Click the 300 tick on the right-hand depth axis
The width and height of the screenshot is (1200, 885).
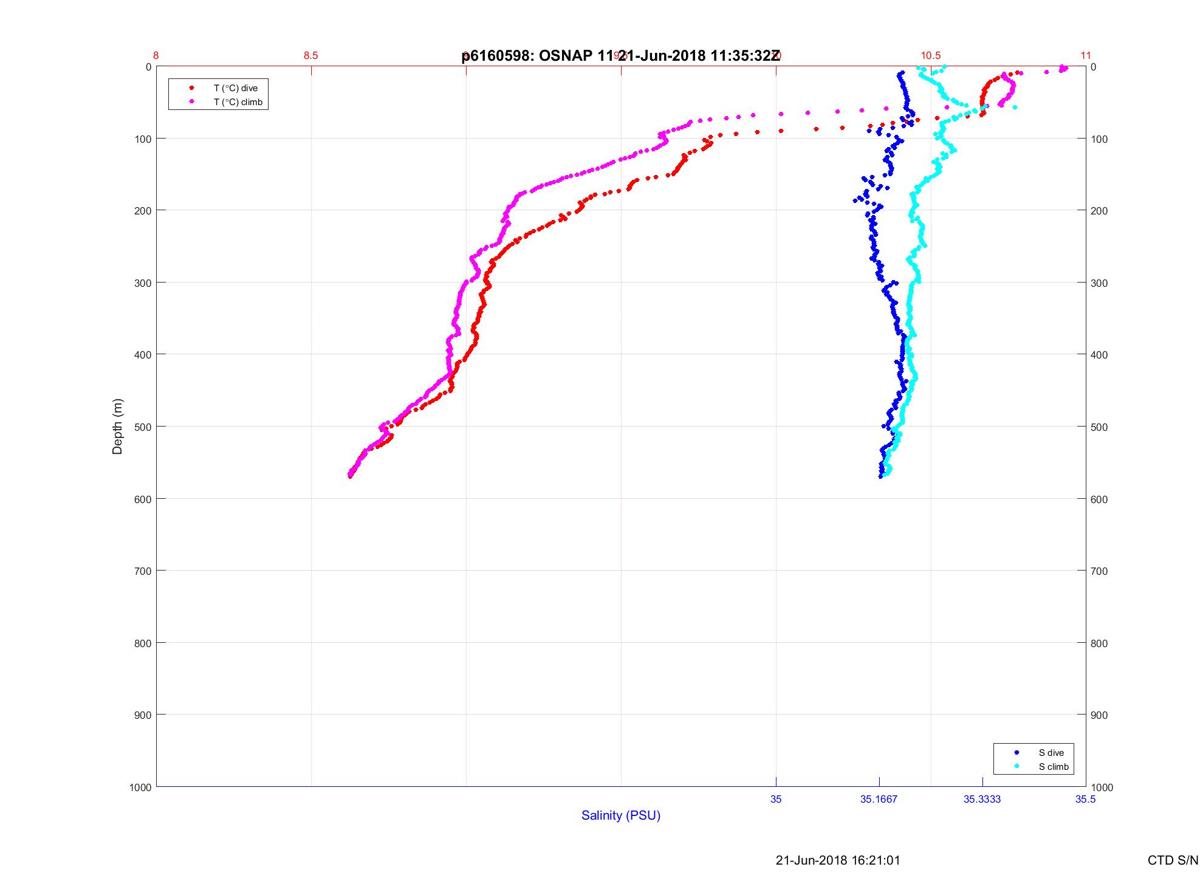1100,283
